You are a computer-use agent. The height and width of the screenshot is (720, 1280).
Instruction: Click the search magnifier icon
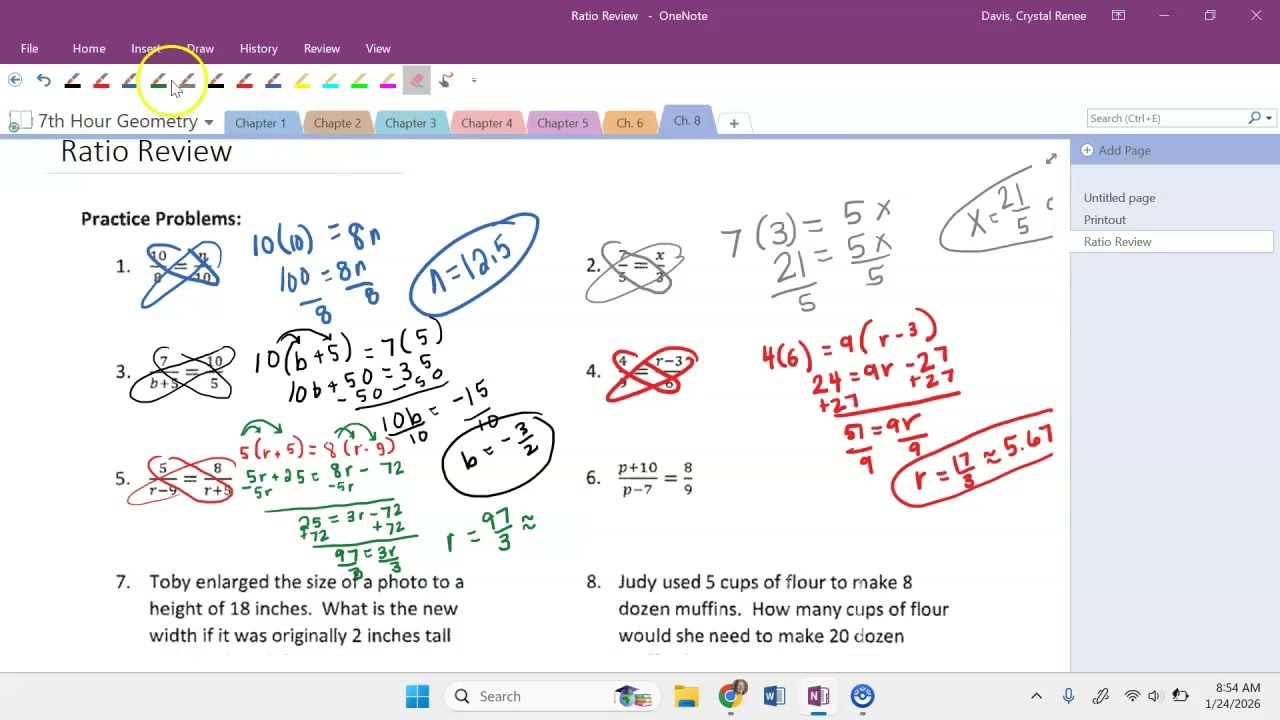(1254, 118)
